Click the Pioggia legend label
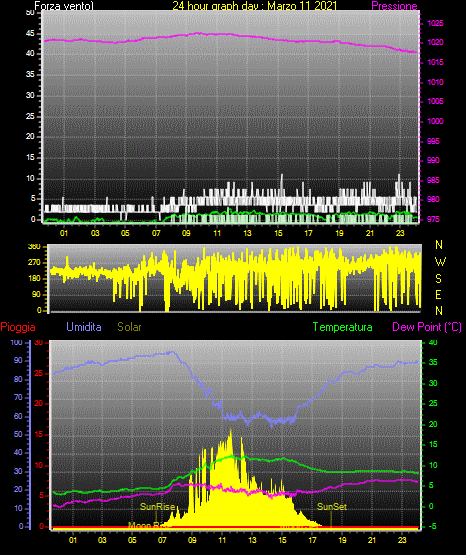466x555 pixels. tap(18, 327)
